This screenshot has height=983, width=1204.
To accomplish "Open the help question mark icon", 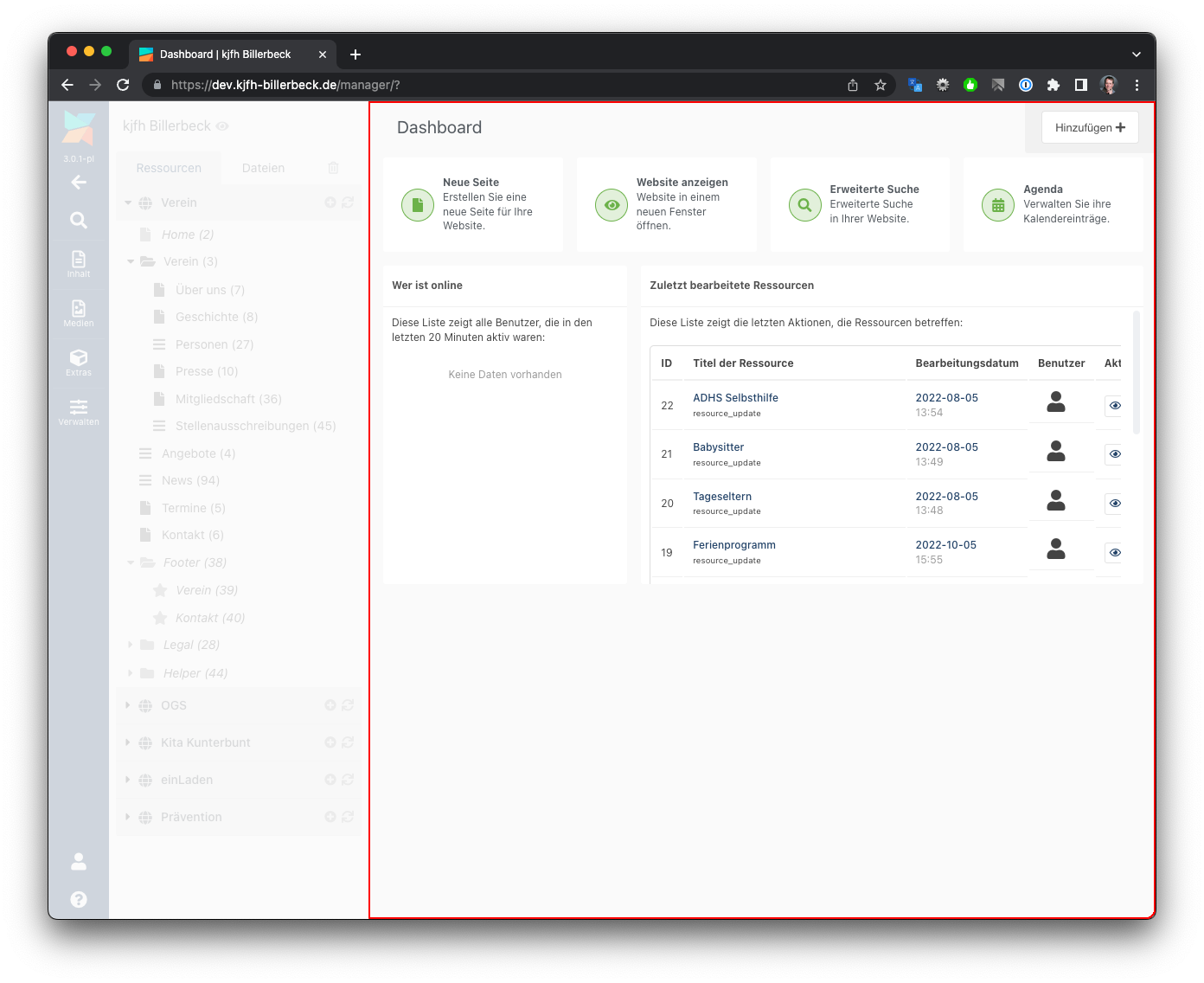I will tap(79, 899).
